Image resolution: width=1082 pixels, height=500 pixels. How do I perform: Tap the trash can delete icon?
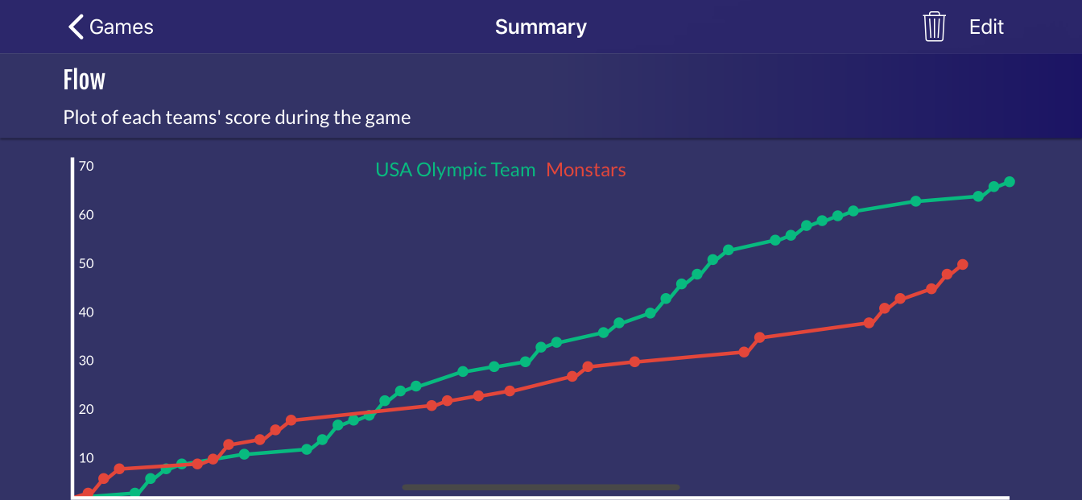coord(934,27)
